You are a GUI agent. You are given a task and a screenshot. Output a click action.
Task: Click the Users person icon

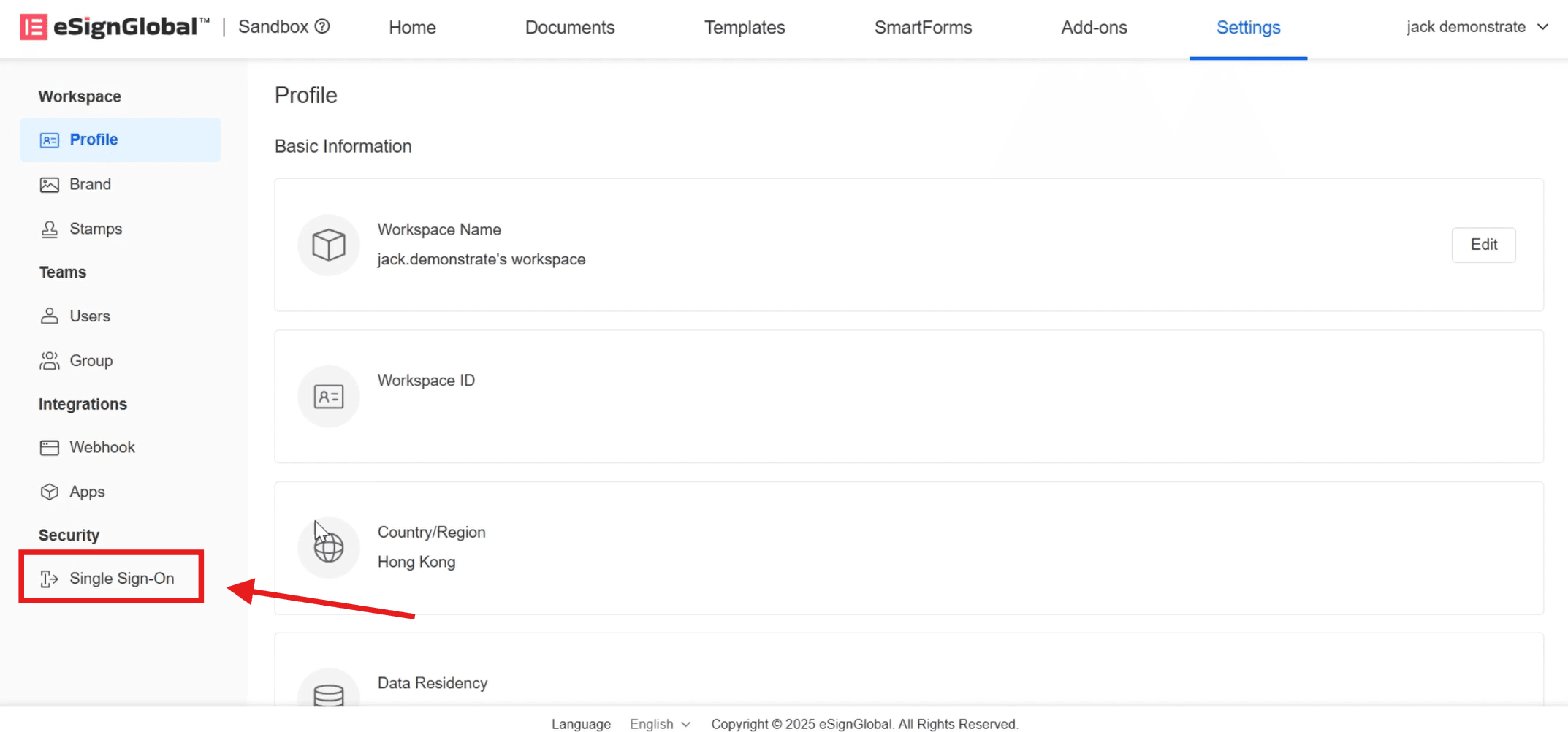point(49,316)
